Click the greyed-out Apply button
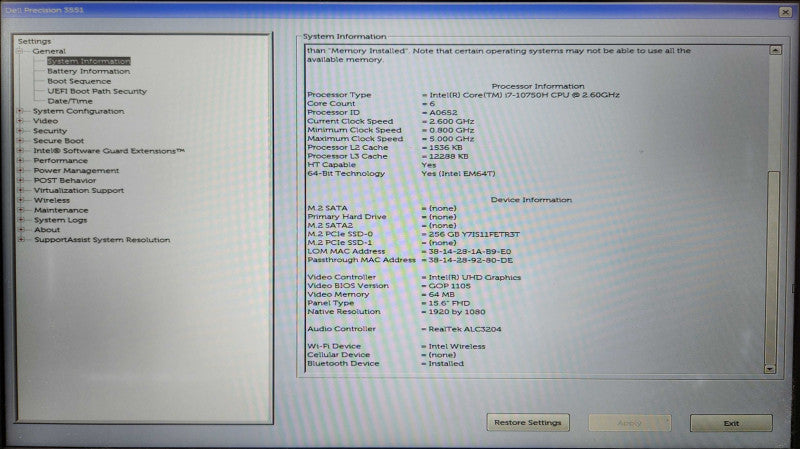This screenshot has height=449, width=800. tap(630, 423)
